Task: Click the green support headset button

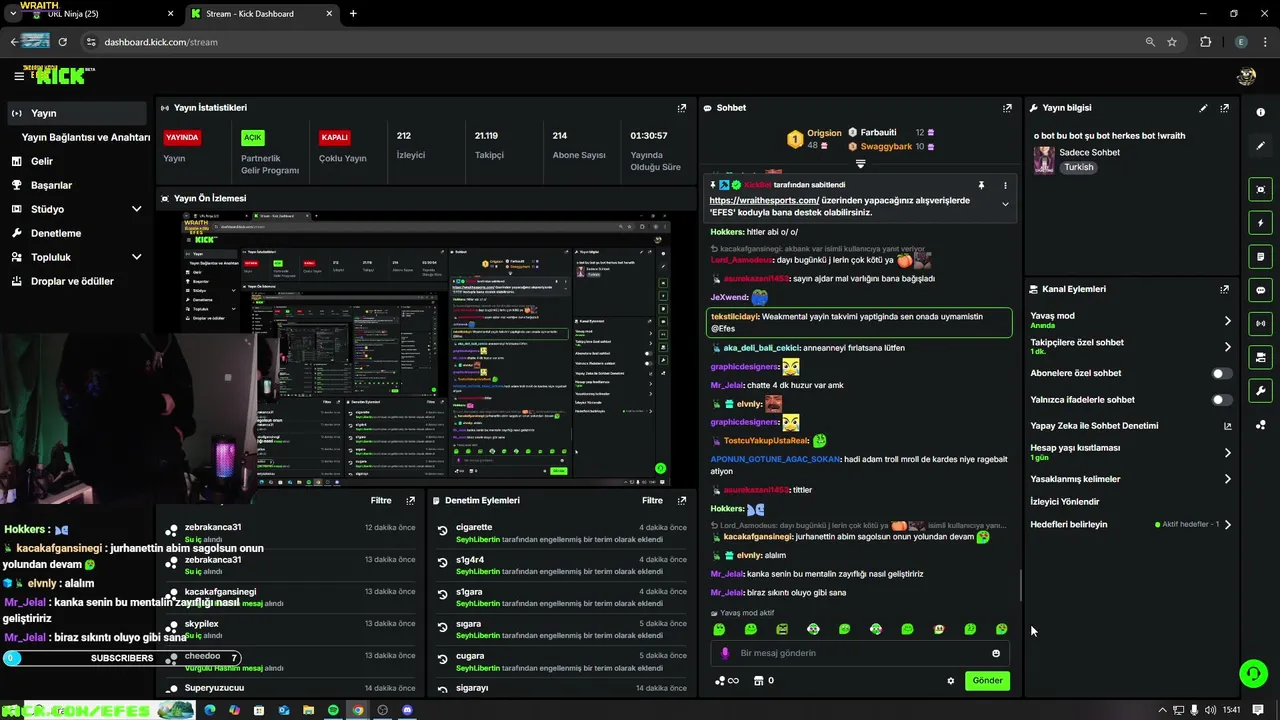Action: 1253,673
